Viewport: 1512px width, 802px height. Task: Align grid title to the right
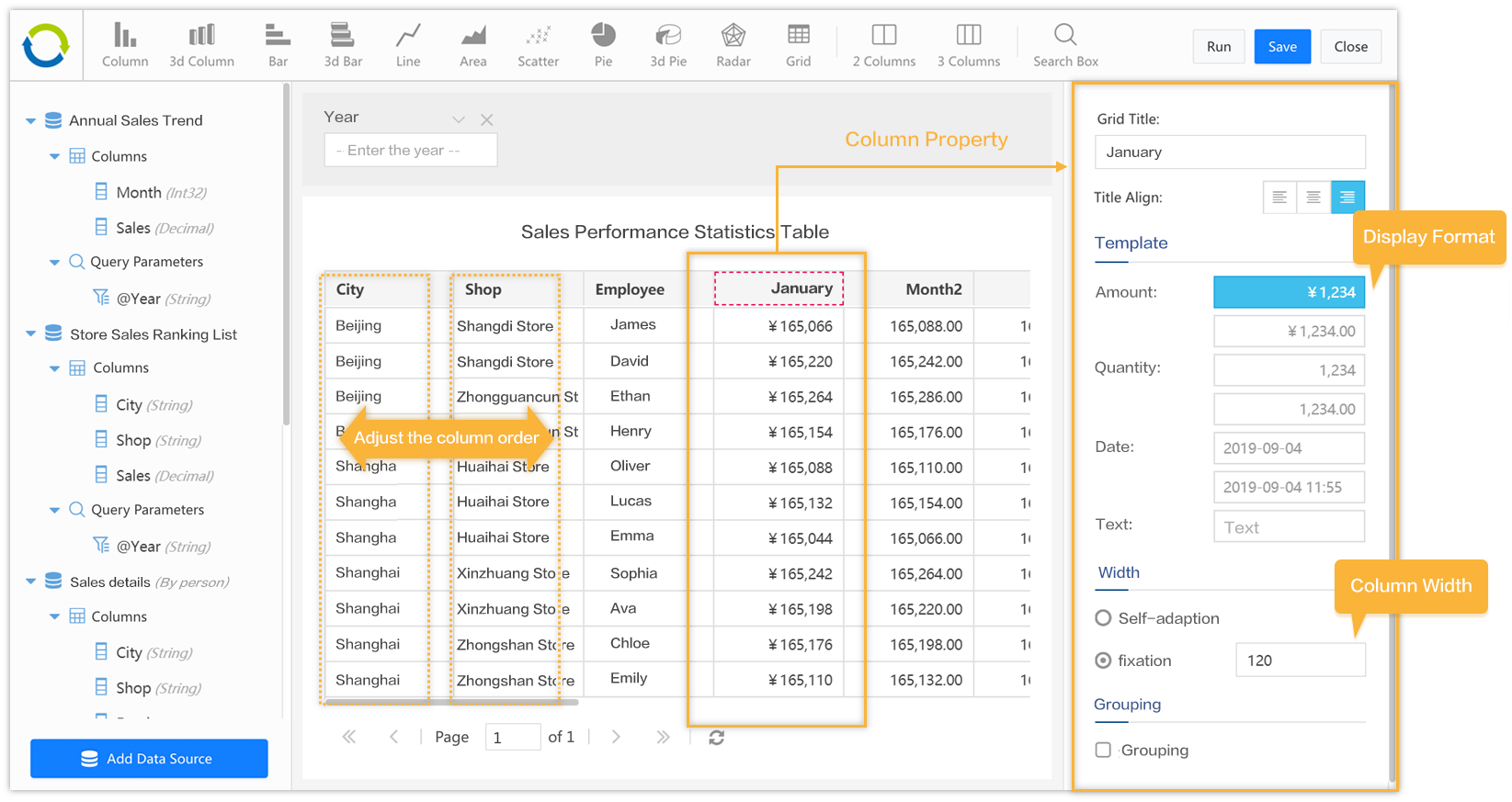click(1347, 197)
